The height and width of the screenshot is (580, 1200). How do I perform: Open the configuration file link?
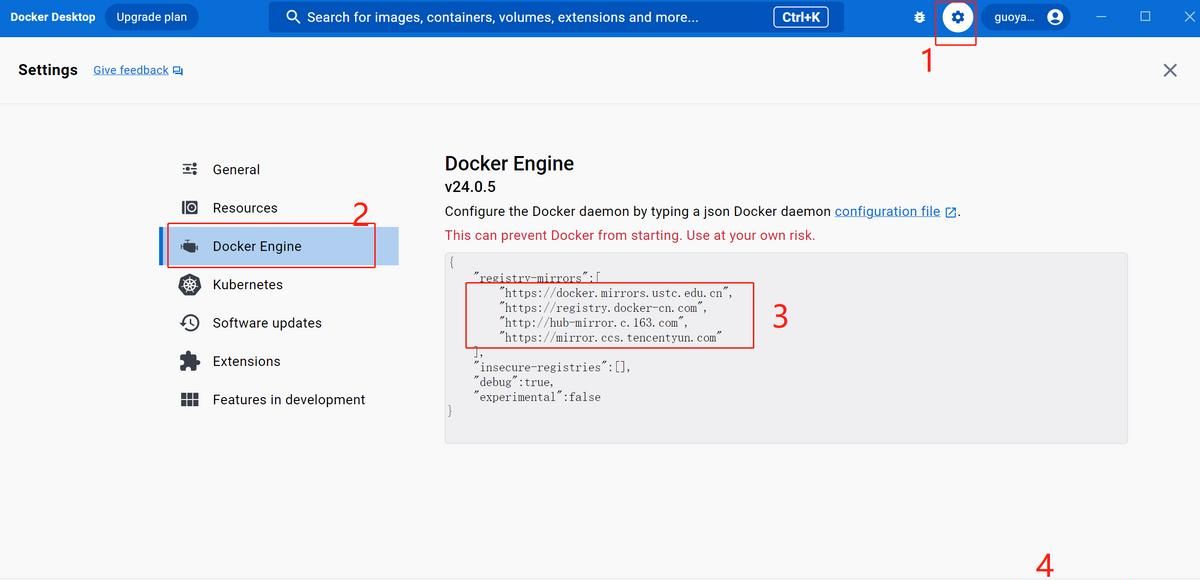[x=889, y=211]
